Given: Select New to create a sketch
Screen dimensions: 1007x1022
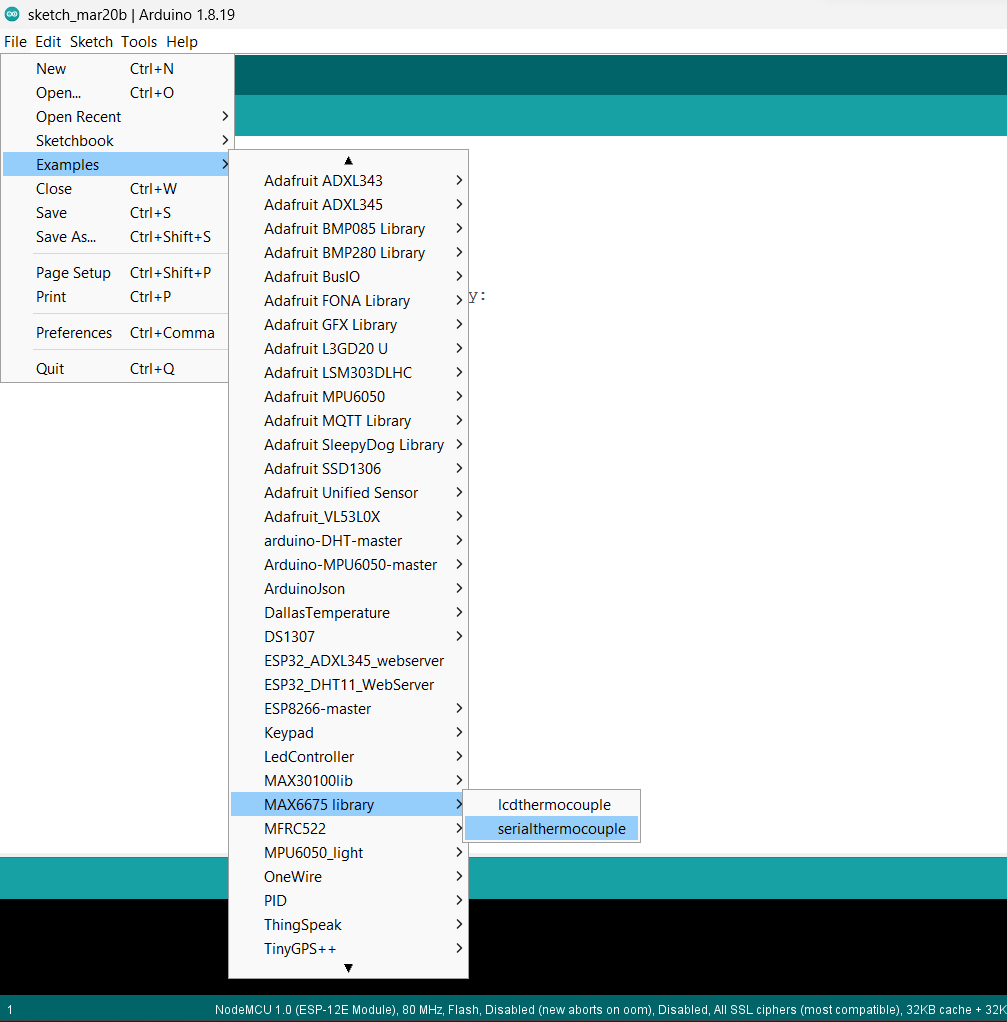Looking at the screenshot, I should [x=50, y=68].
